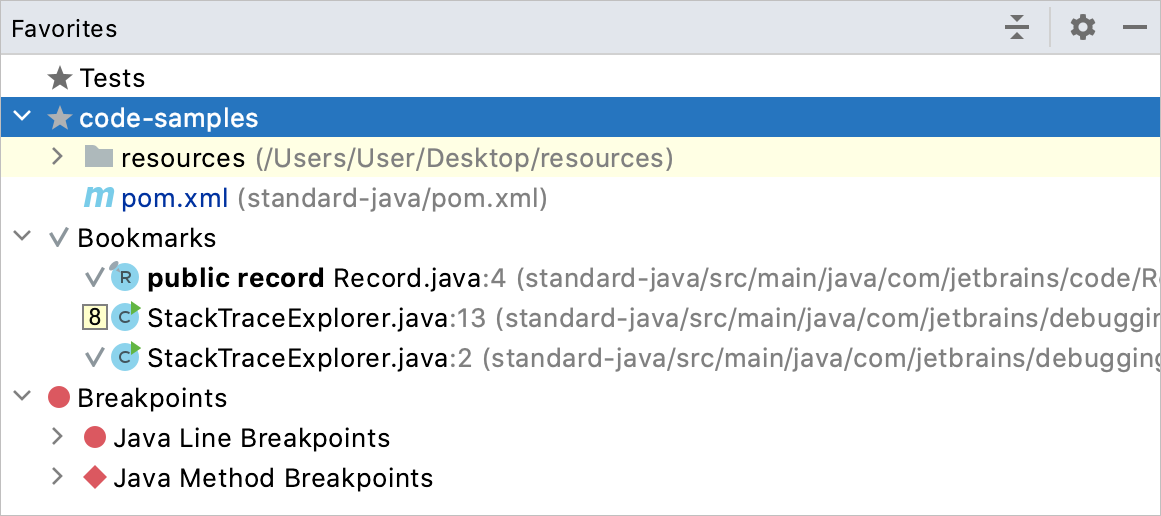This screenshot has width=1161, height=516.
Task: Click the numbered 8 bookmark mnemonic icon
Action: click(94, 318)
